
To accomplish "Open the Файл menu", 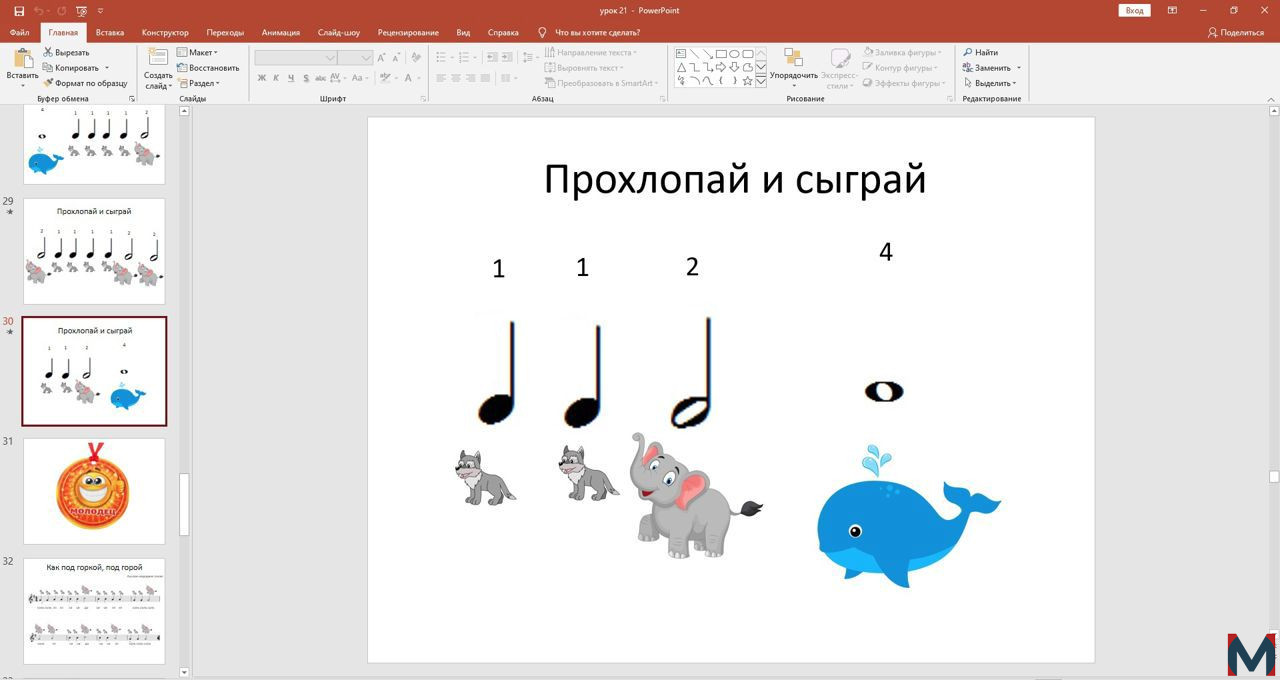I will pos(19,32).
